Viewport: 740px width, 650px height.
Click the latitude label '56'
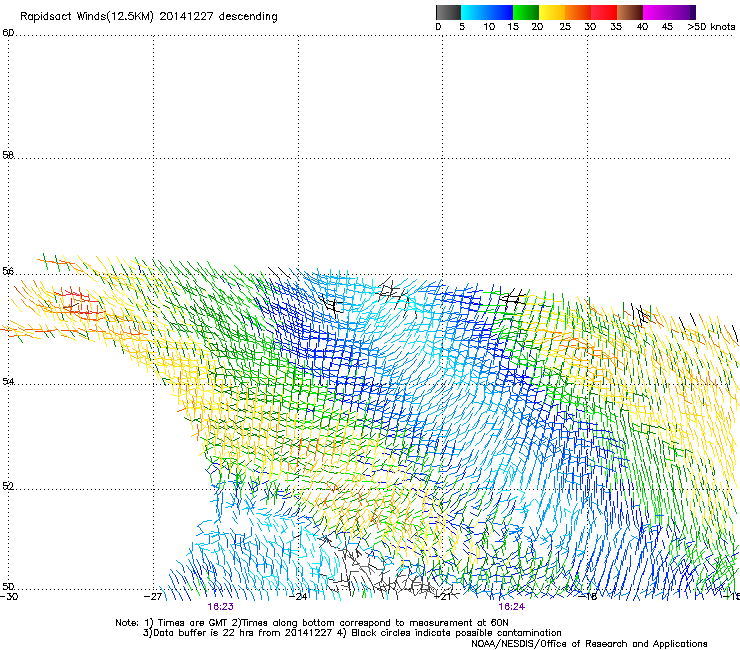(x=8, y=271)
